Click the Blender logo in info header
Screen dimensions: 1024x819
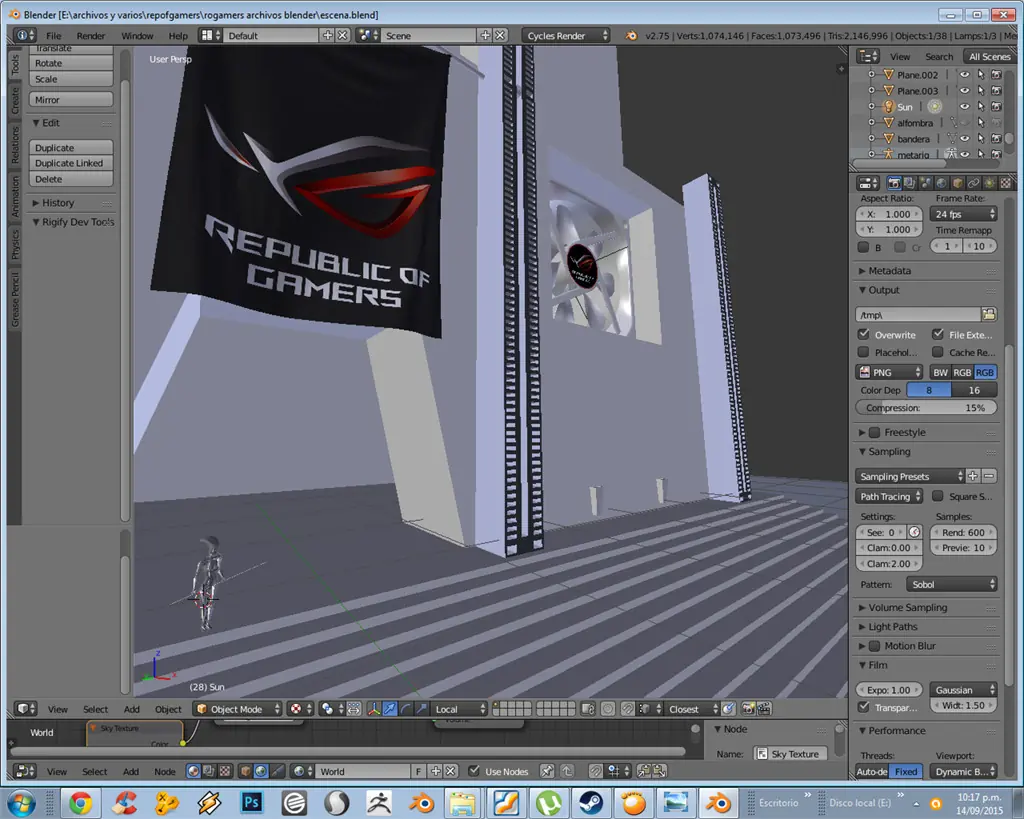[x=631, y=35]
